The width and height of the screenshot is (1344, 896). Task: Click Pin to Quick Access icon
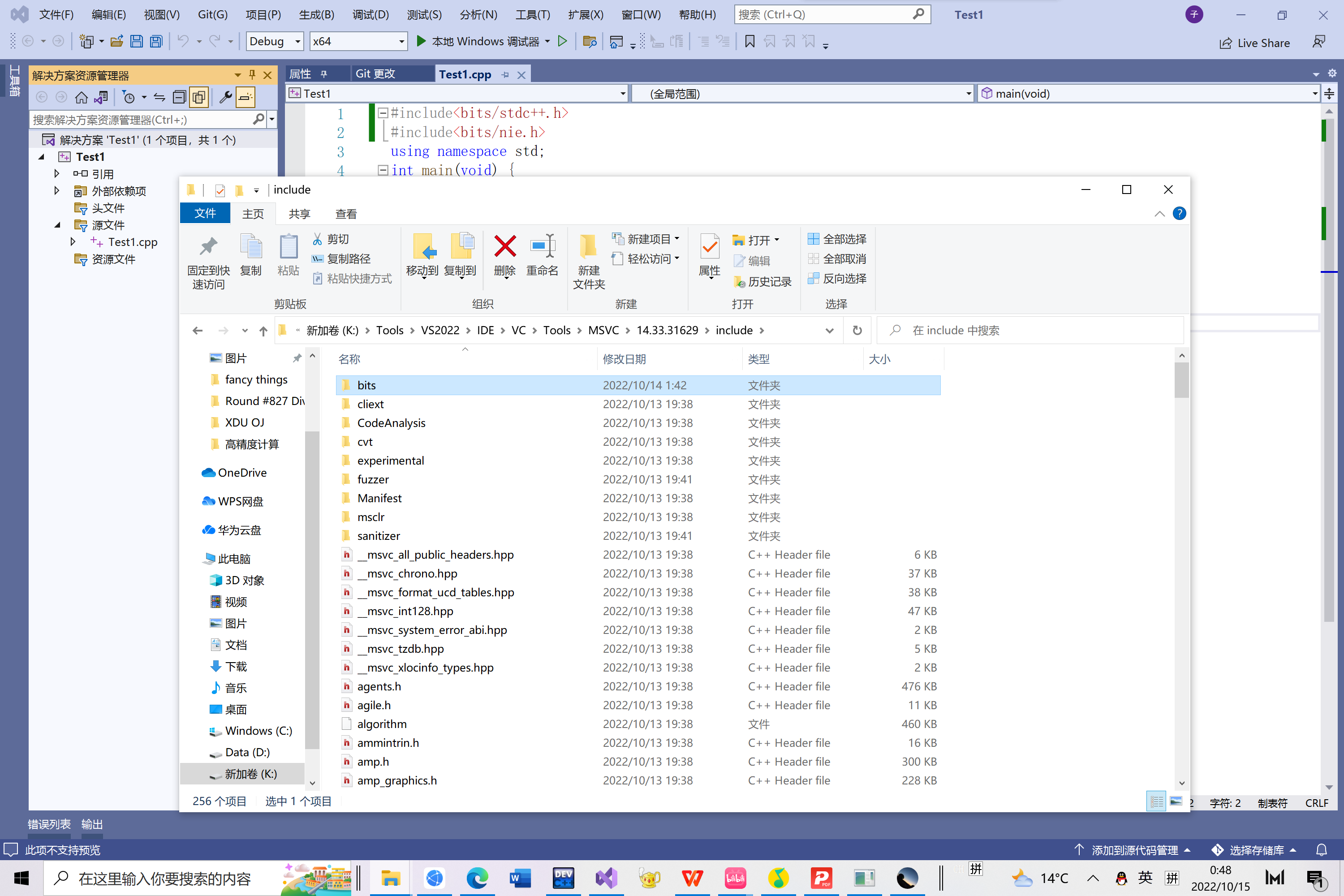tap(208, 247)
